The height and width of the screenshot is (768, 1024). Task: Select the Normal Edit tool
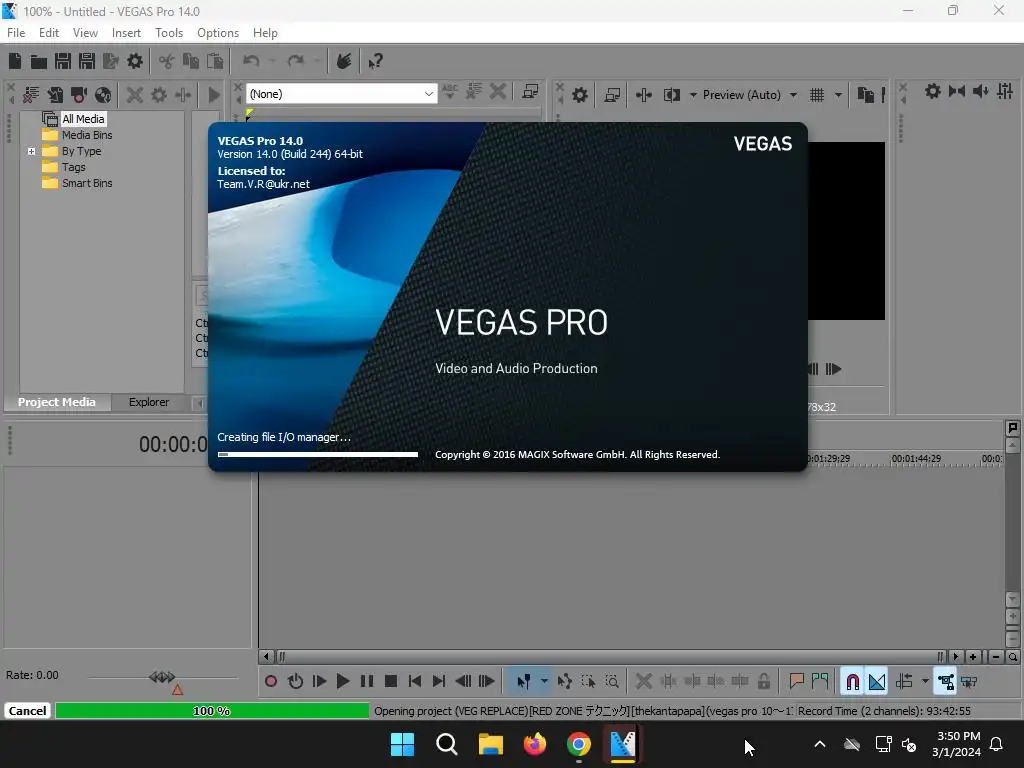click(523, 682)
